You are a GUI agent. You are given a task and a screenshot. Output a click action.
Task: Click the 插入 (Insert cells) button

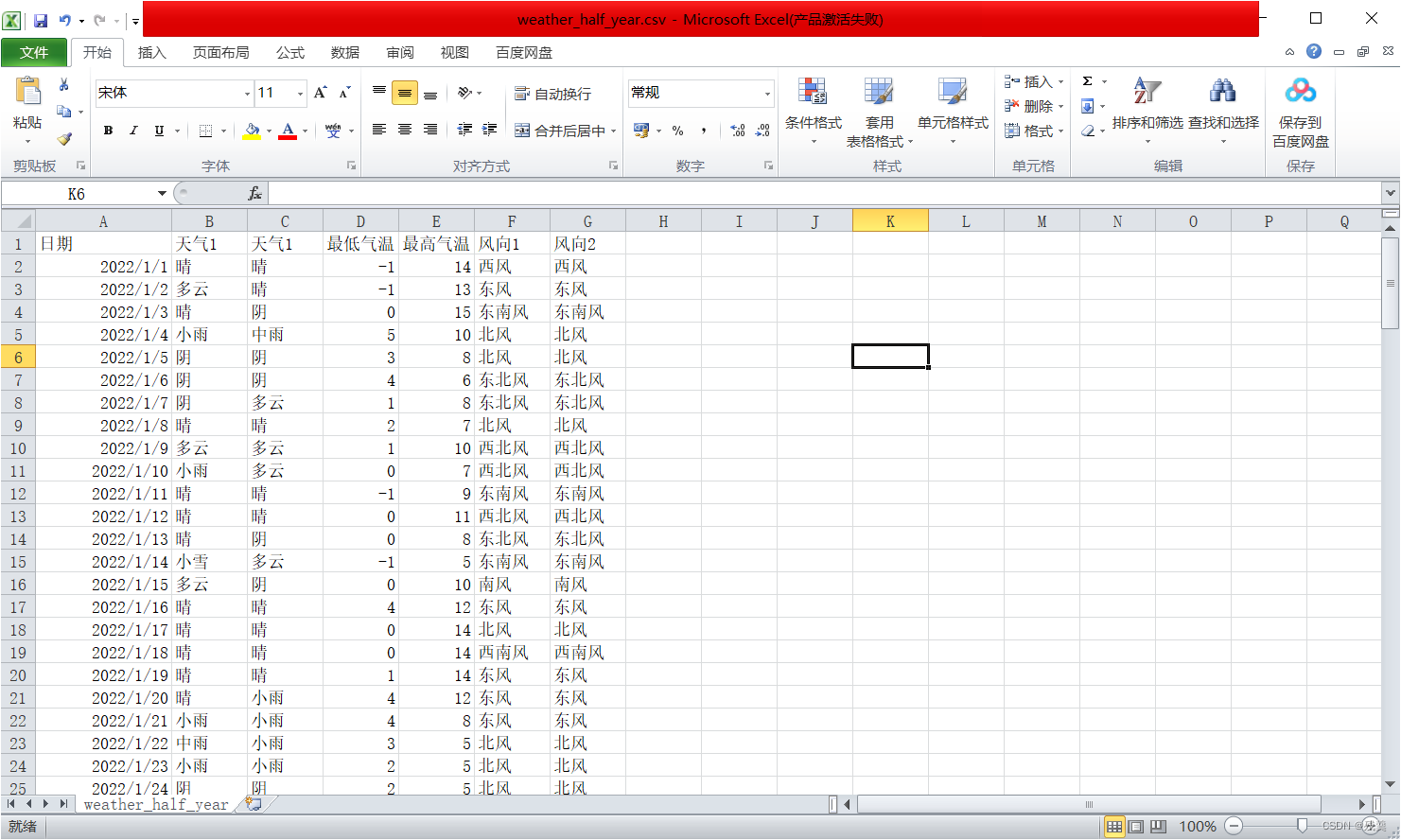pos(1033,81)
